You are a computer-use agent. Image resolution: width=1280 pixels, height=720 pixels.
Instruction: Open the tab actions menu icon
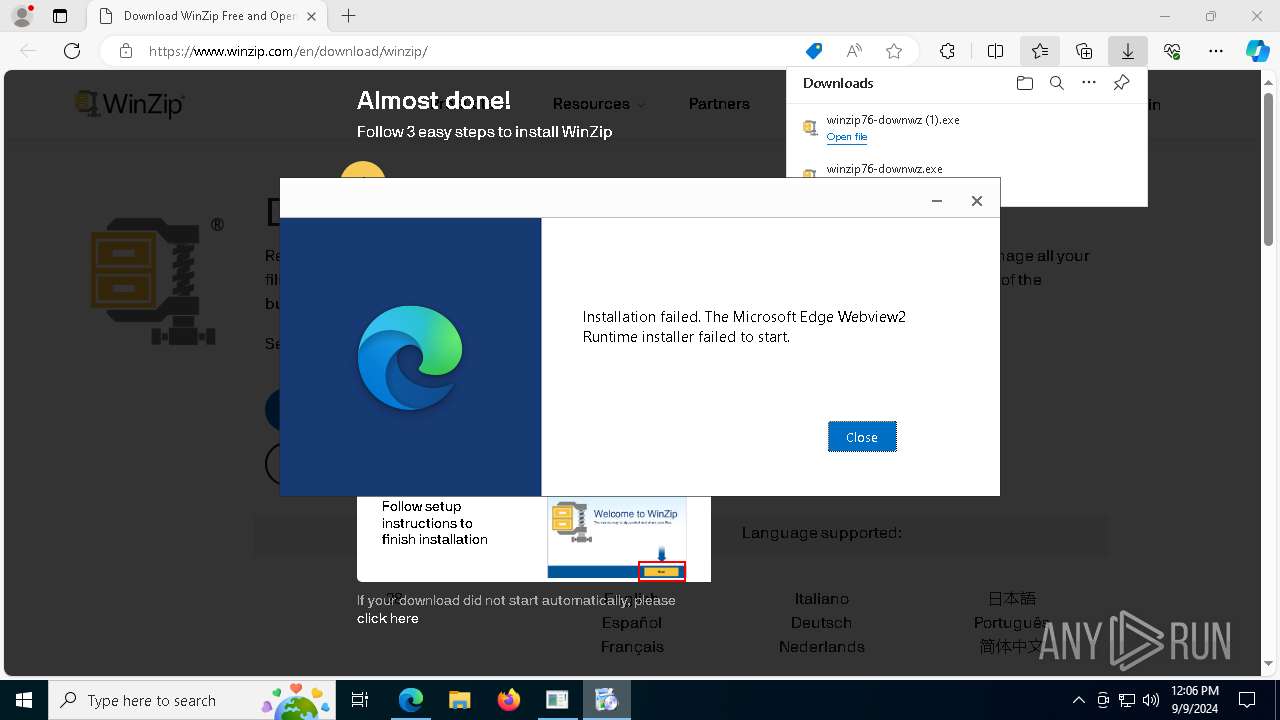click(60, 16)
